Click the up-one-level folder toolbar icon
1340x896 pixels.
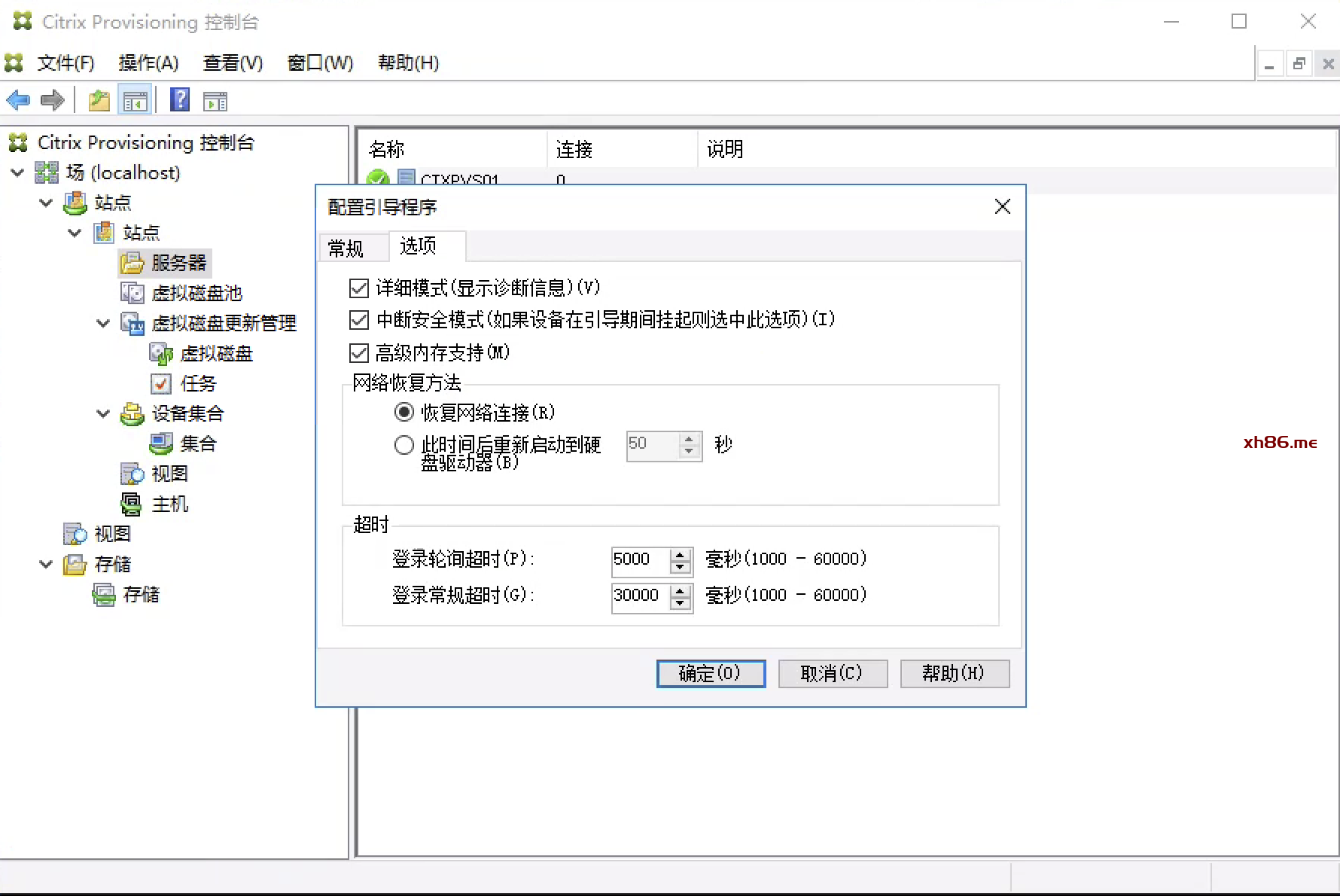tap(99, 100)
